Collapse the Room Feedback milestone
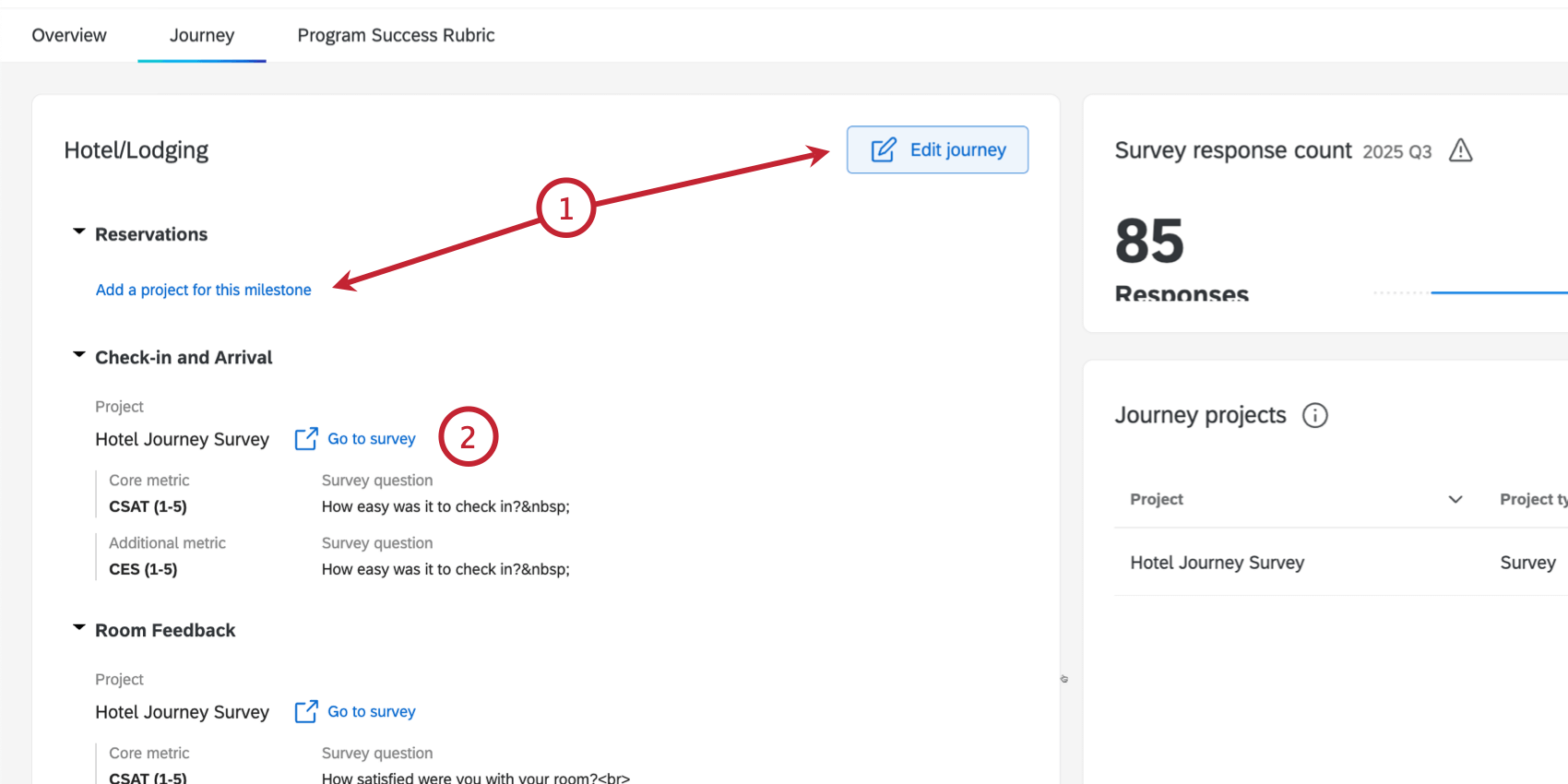 tap(79, 628)
